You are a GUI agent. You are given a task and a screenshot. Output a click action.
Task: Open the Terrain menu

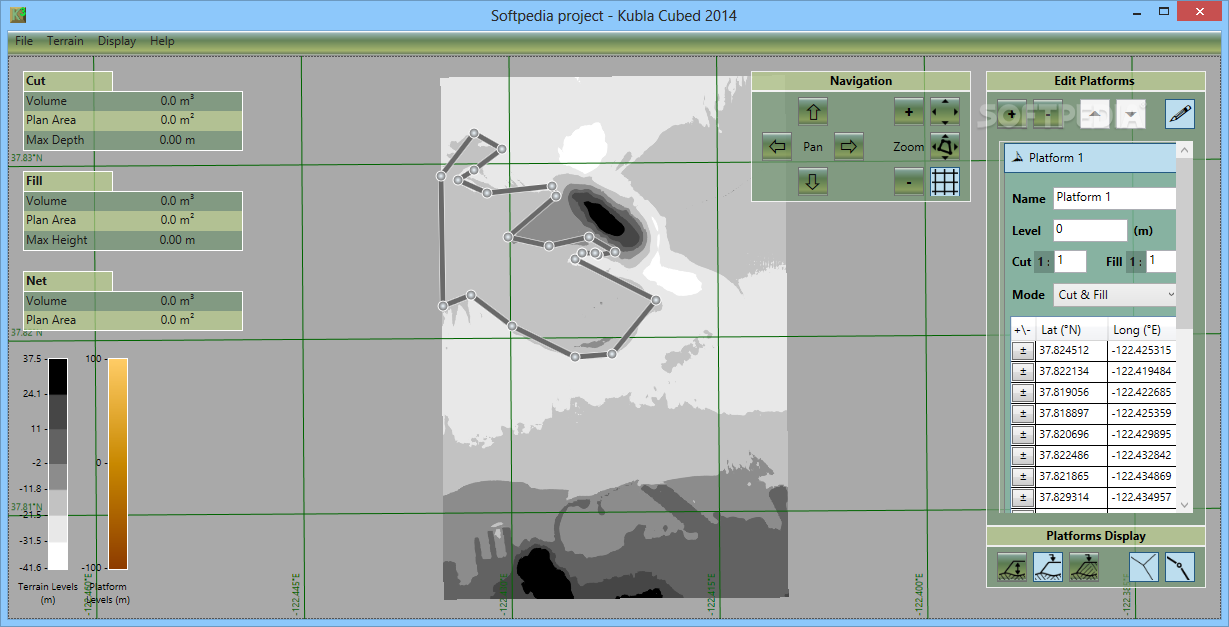[x=65, y=41]
